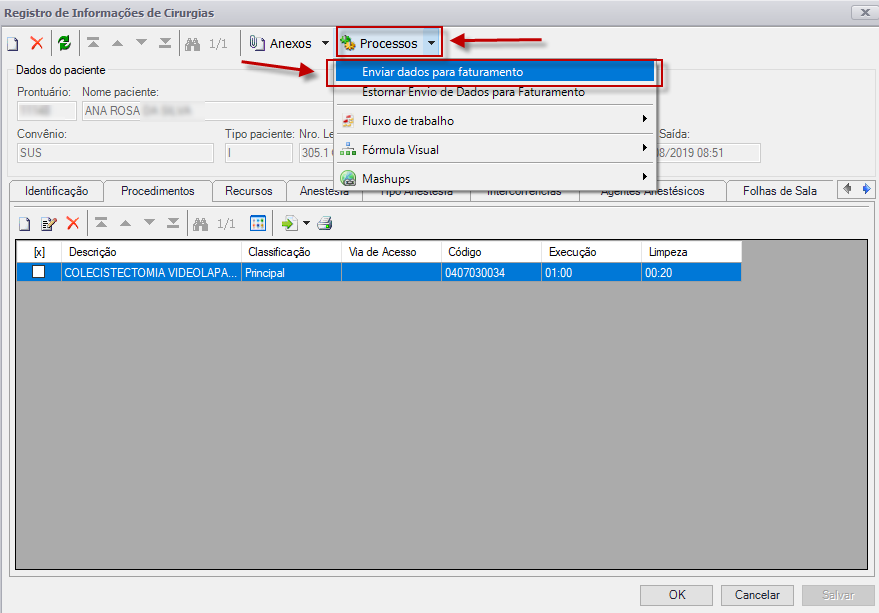The width and height of the screenshot is (879, 613).
Task: Print the procedures grid
Action: pos(325,224)
